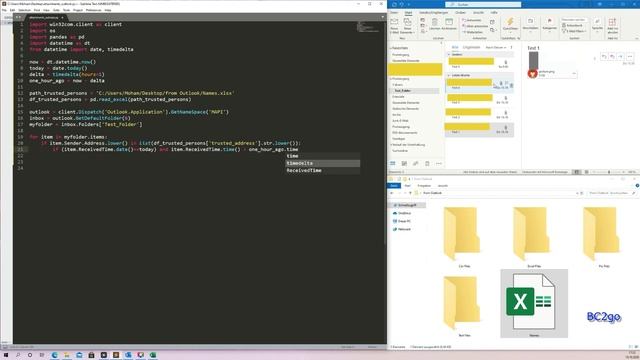Click the Back arrow in File Explorer

pos(392,193)
